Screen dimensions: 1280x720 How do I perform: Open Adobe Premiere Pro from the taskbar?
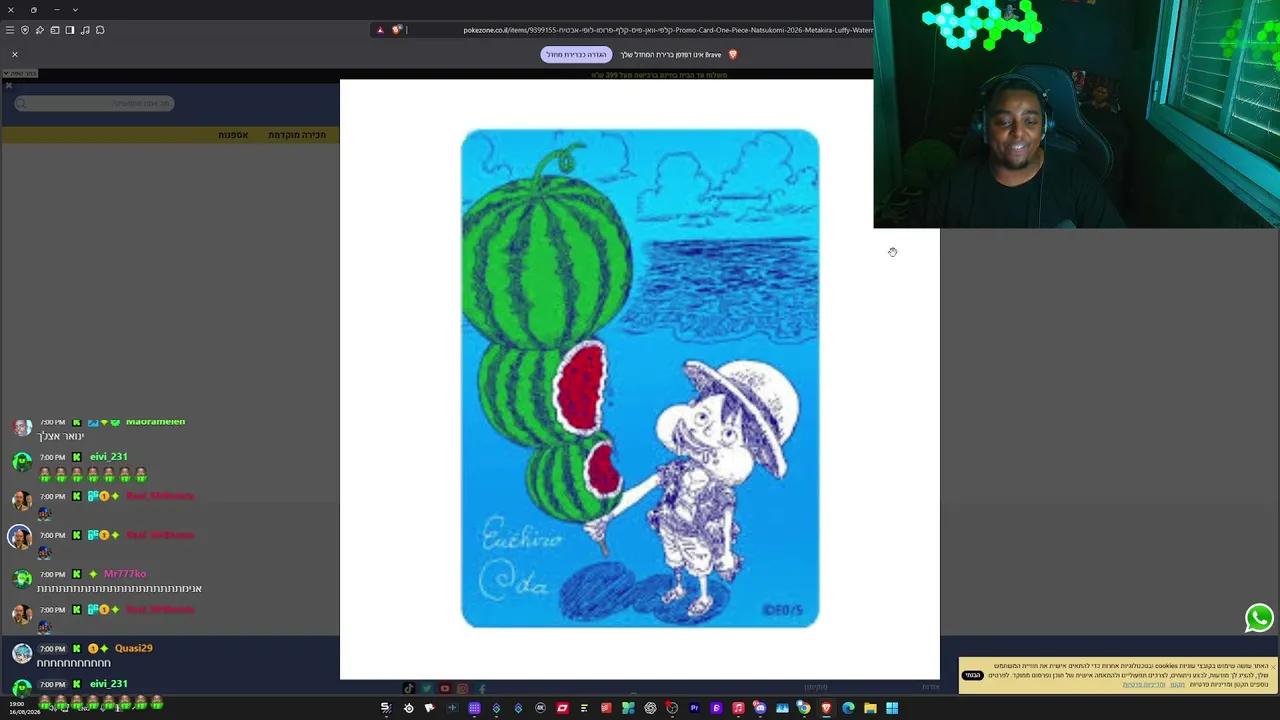click(x=694, y=708)
